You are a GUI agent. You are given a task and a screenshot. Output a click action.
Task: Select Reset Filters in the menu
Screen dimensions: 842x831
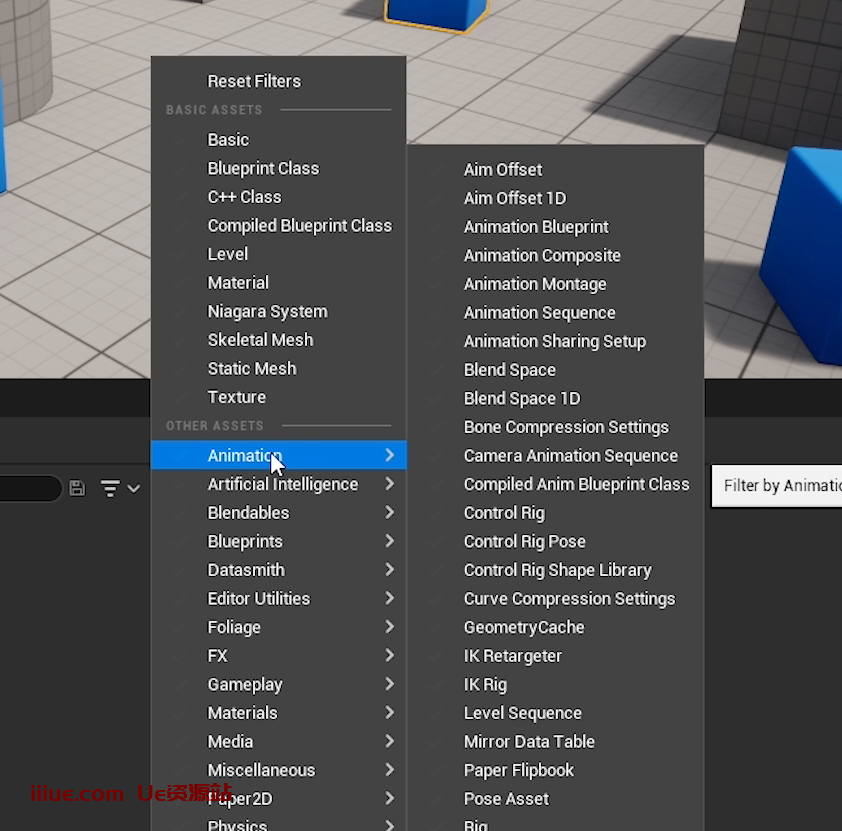tap(254, 81)
